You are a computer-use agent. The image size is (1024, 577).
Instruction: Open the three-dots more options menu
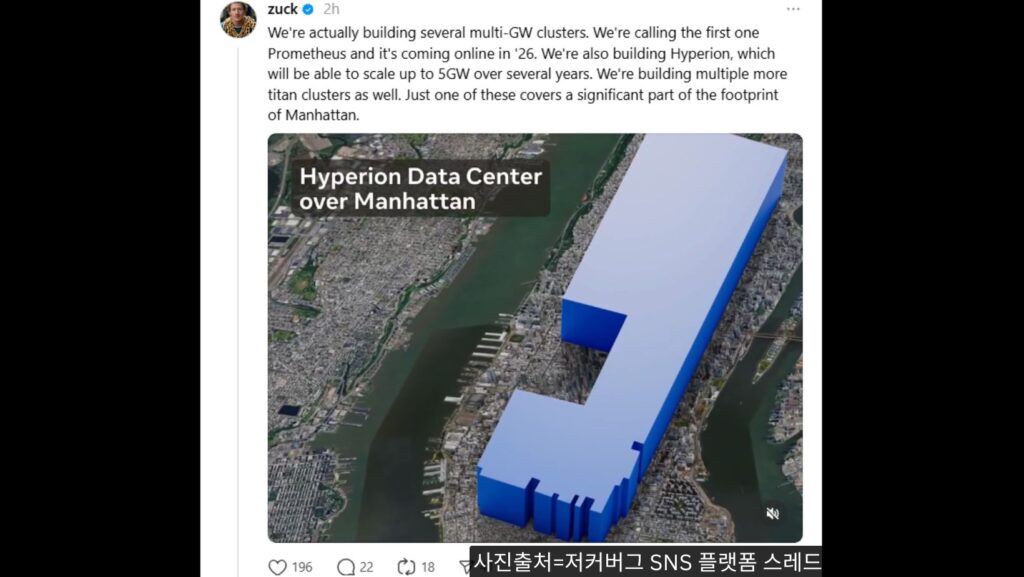(x=793, y=9)
